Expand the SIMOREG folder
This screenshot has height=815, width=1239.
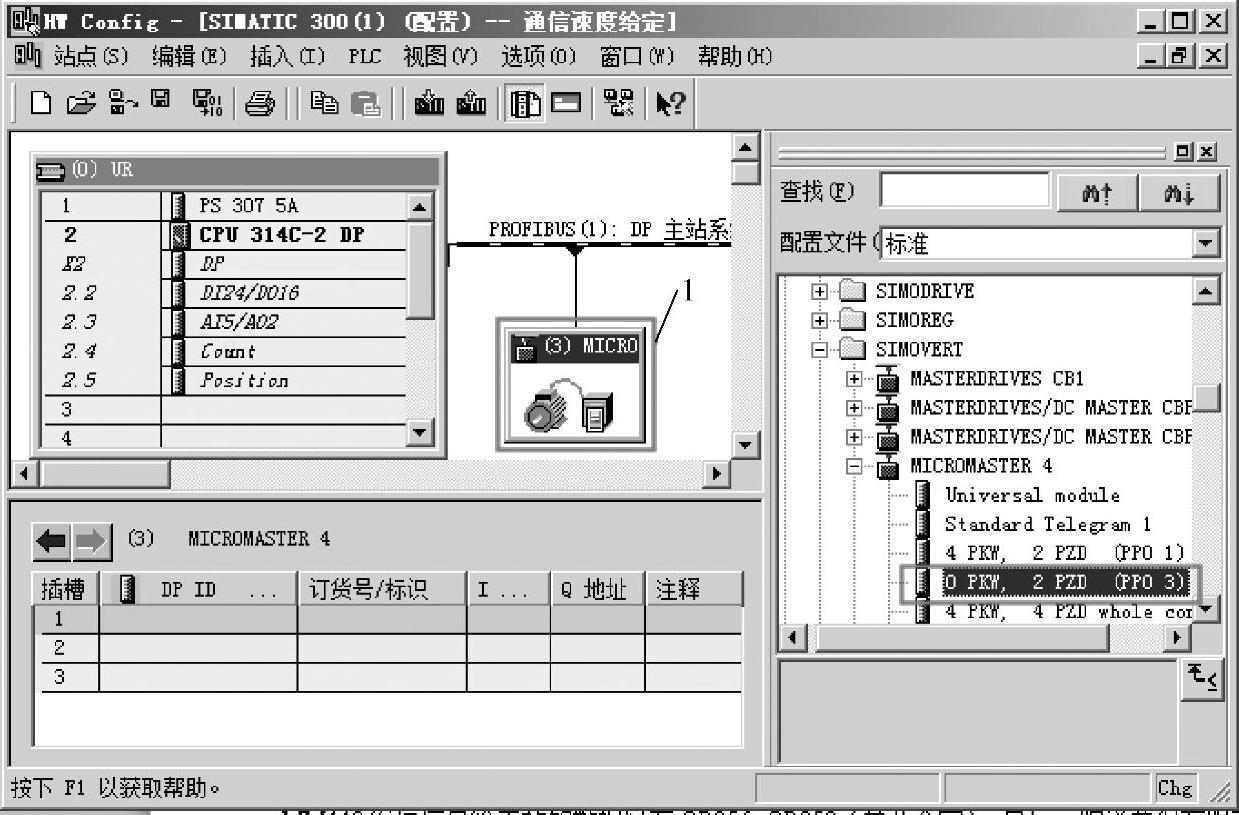click(x=820, y=321)
